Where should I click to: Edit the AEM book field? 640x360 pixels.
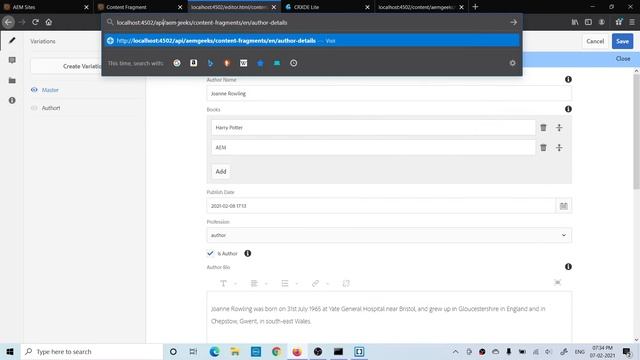(373, 147)
